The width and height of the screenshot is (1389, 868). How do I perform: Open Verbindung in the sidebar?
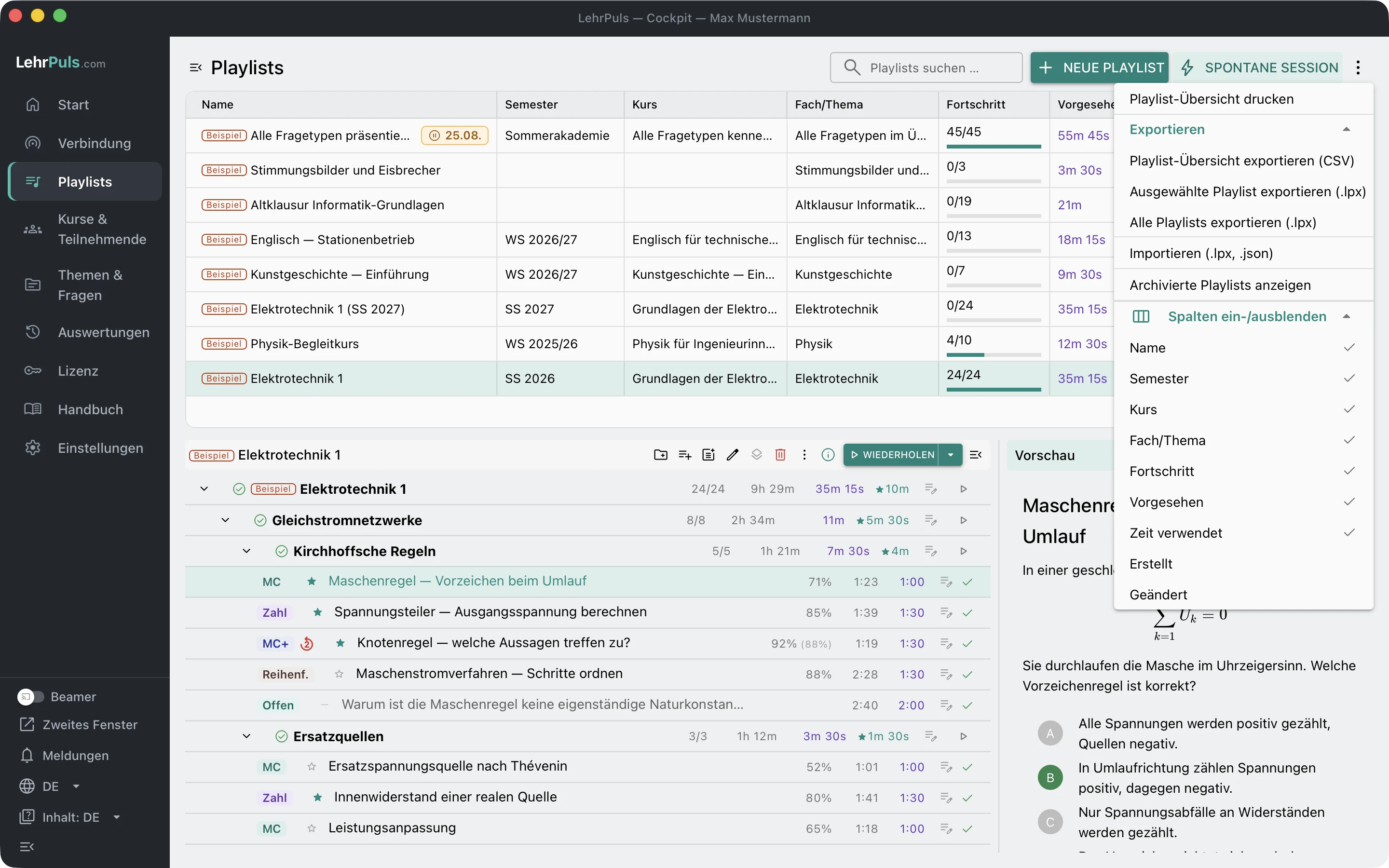point(85,143)
